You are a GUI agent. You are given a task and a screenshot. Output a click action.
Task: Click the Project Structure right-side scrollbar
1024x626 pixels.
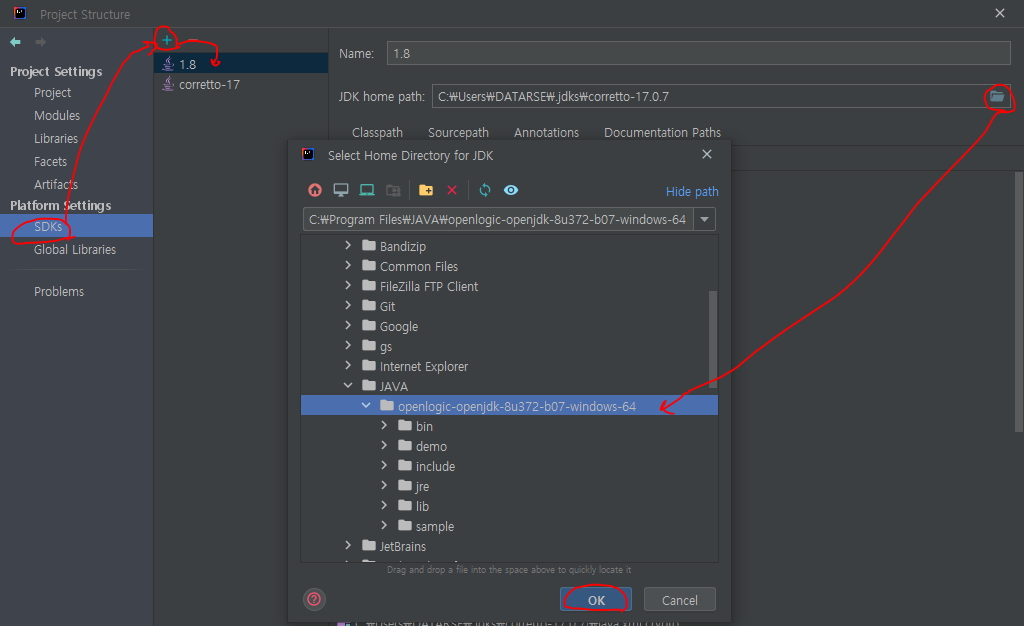tap(1019, 302)
